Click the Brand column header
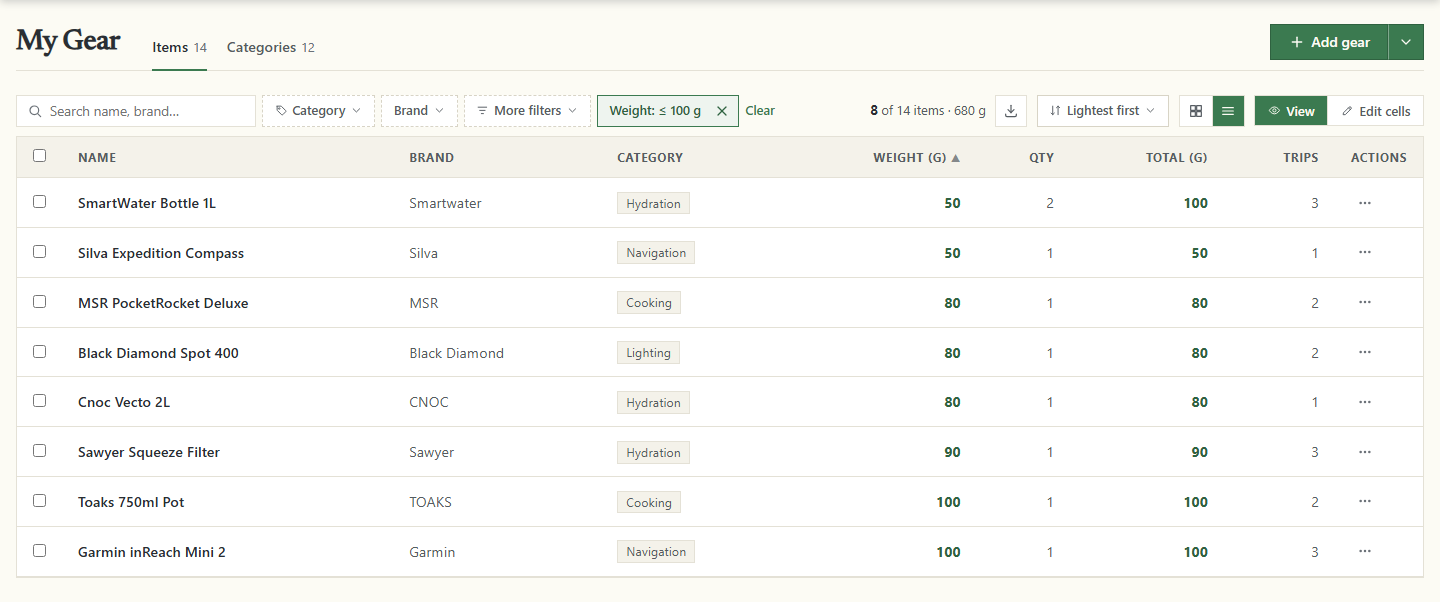 pos(432,158)
